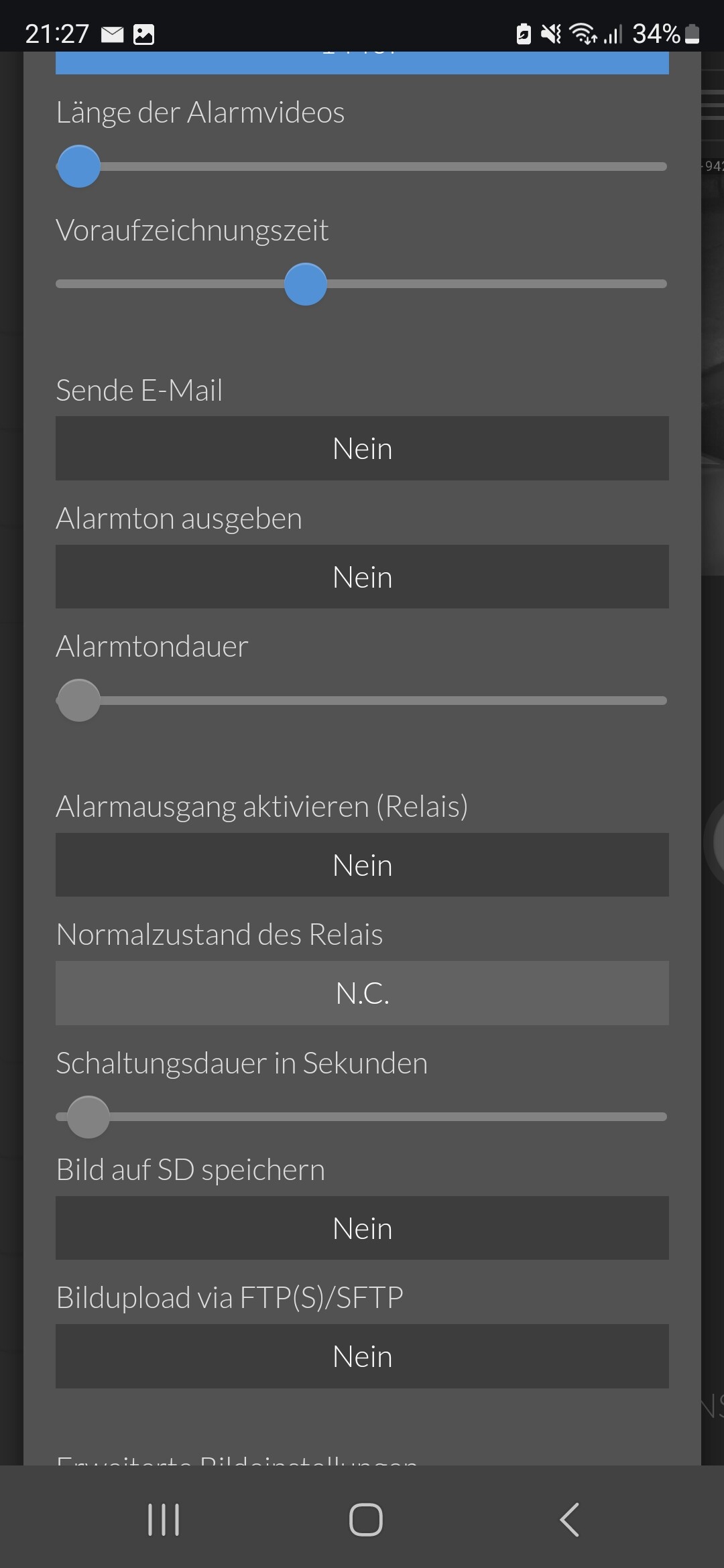Click the Länge der Alarmvideos slider handle
This screenshot has width=724, height=1568.
[79, 166]
